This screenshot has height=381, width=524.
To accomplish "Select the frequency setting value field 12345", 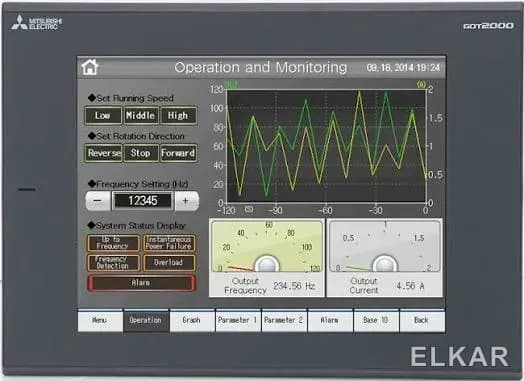I will tap(143, 201).
